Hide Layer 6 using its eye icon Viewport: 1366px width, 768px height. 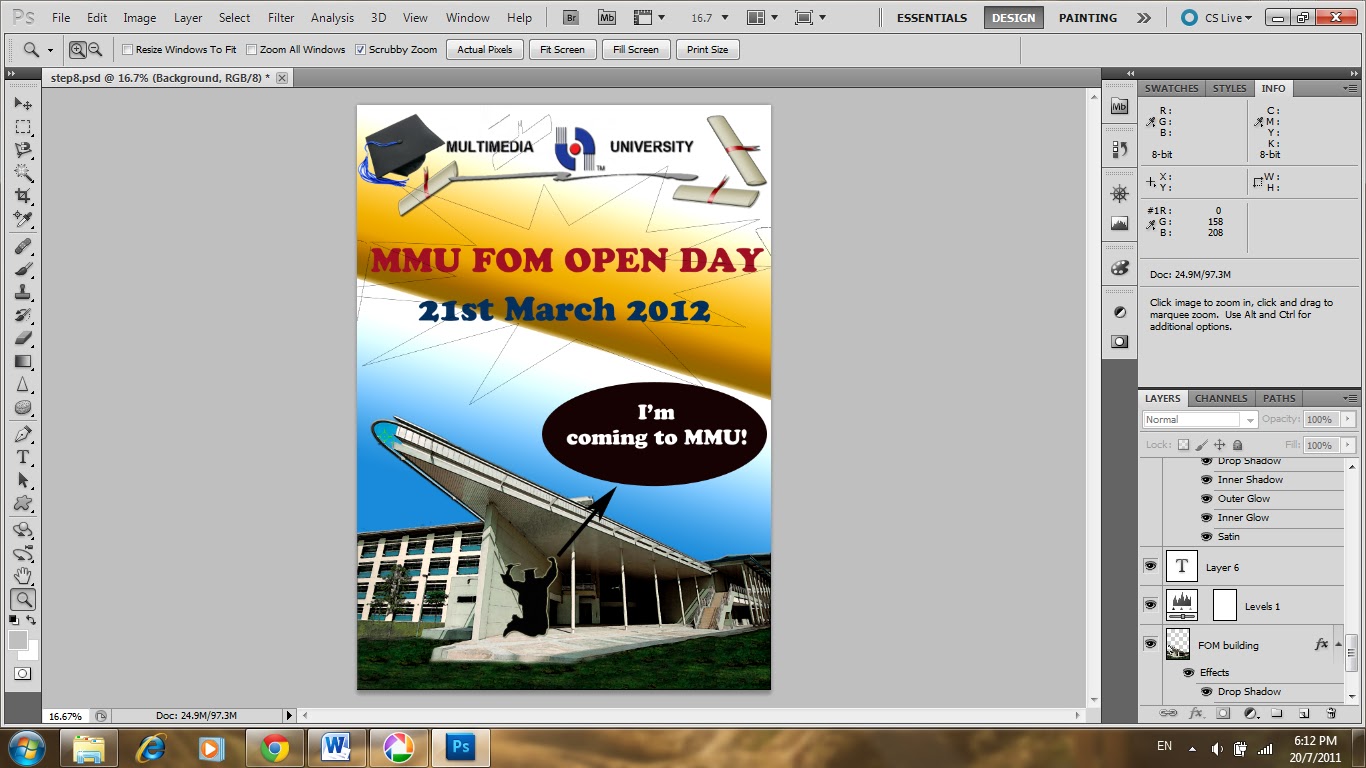coord(1150,566)
